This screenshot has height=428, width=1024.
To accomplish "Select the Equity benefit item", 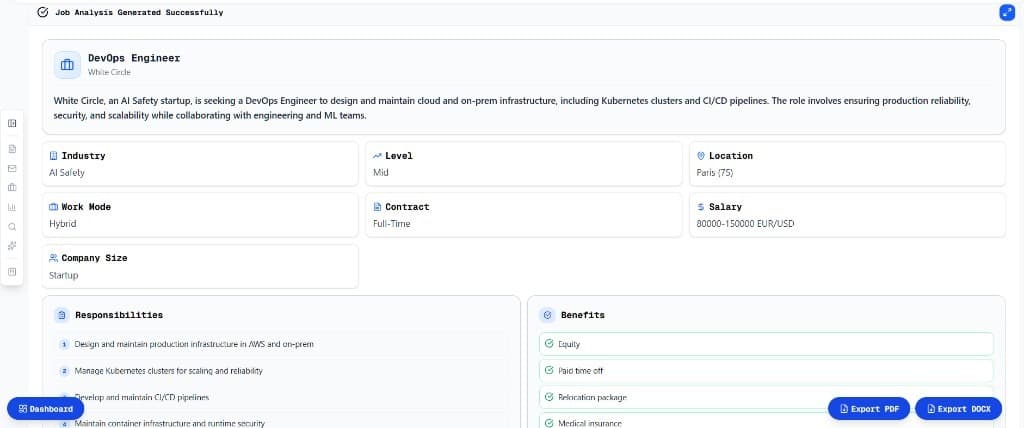I will point(766,344).
